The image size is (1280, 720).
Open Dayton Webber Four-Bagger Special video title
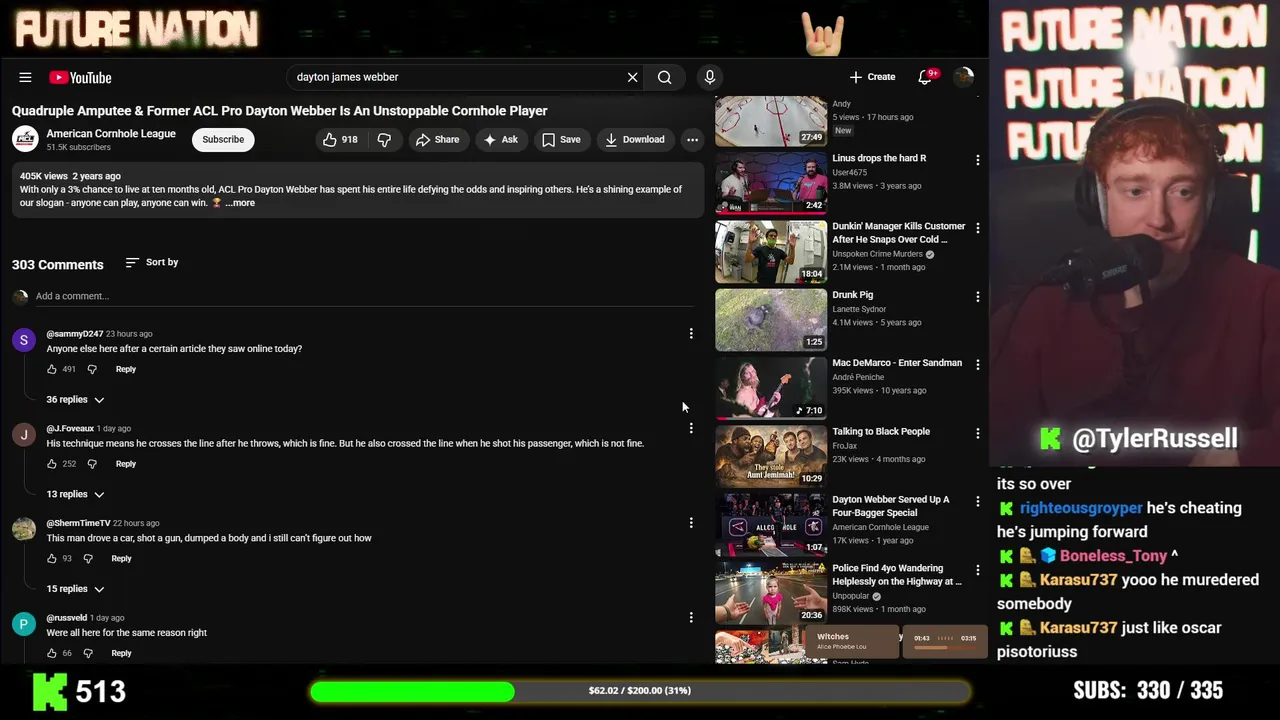(x=891, y=506)
